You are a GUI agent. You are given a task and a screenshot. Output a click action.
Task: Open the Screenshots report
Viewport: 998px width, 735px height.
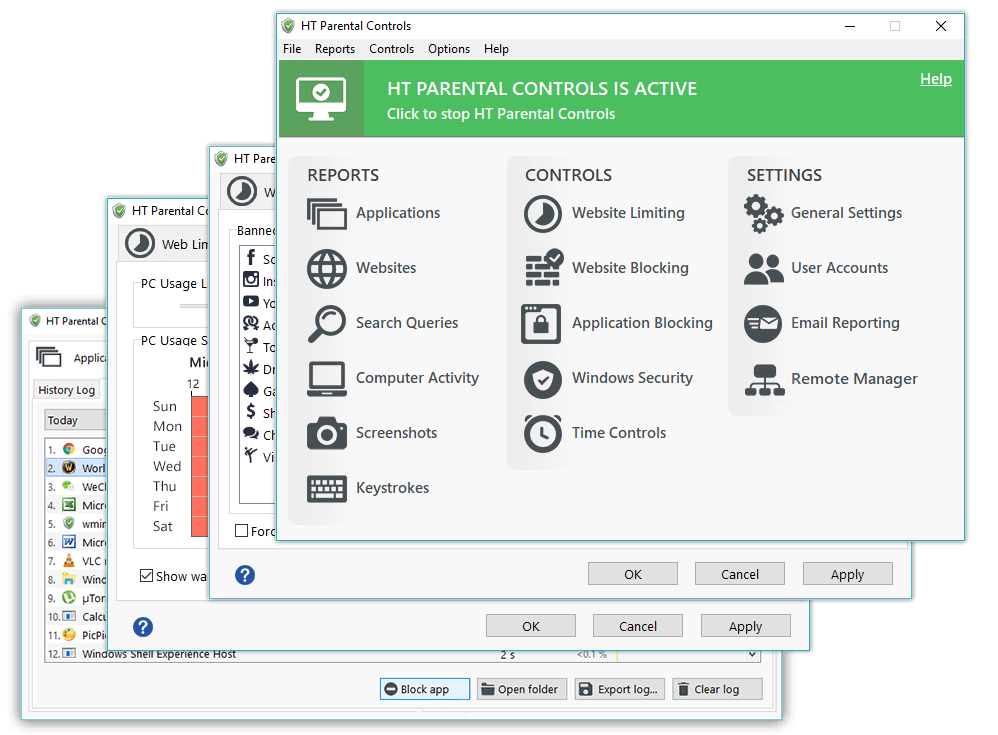tap(396, 433)
